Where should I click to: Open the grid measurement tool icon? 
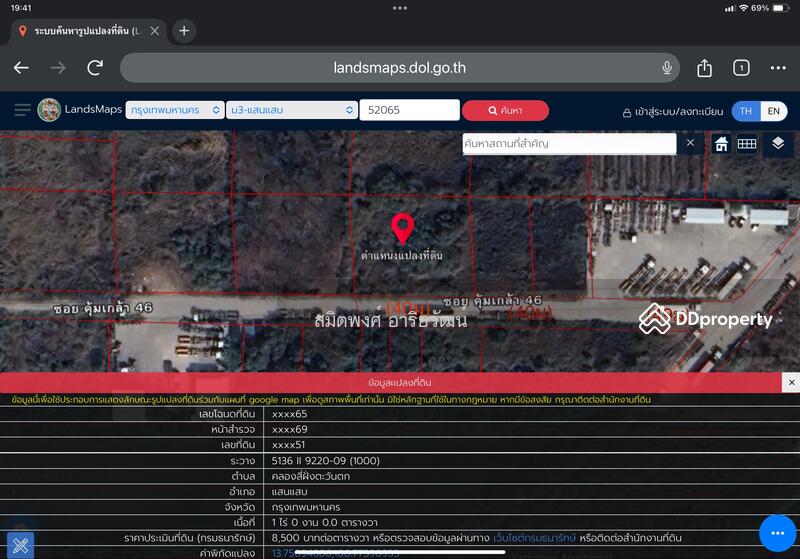tap(746, 144)
